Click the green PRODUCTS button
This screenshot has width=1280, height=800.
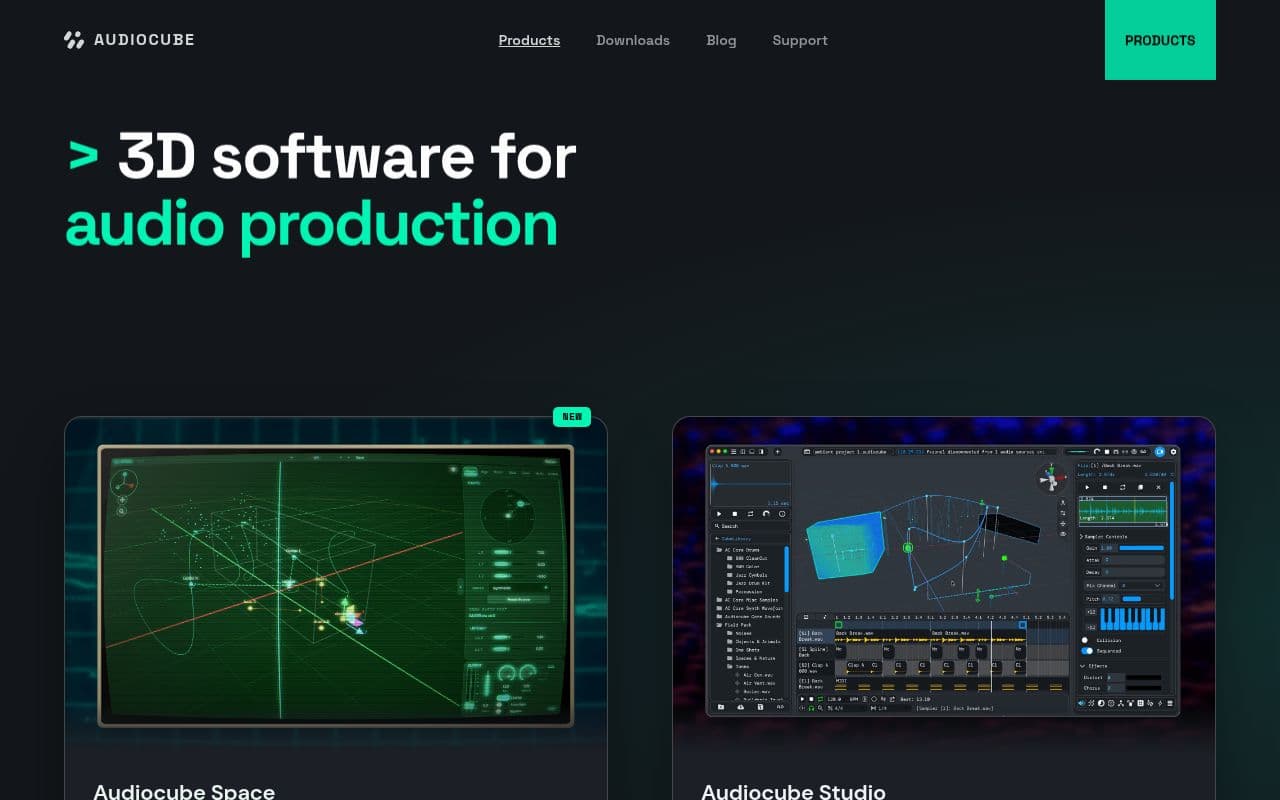(x=1160, y=40)
